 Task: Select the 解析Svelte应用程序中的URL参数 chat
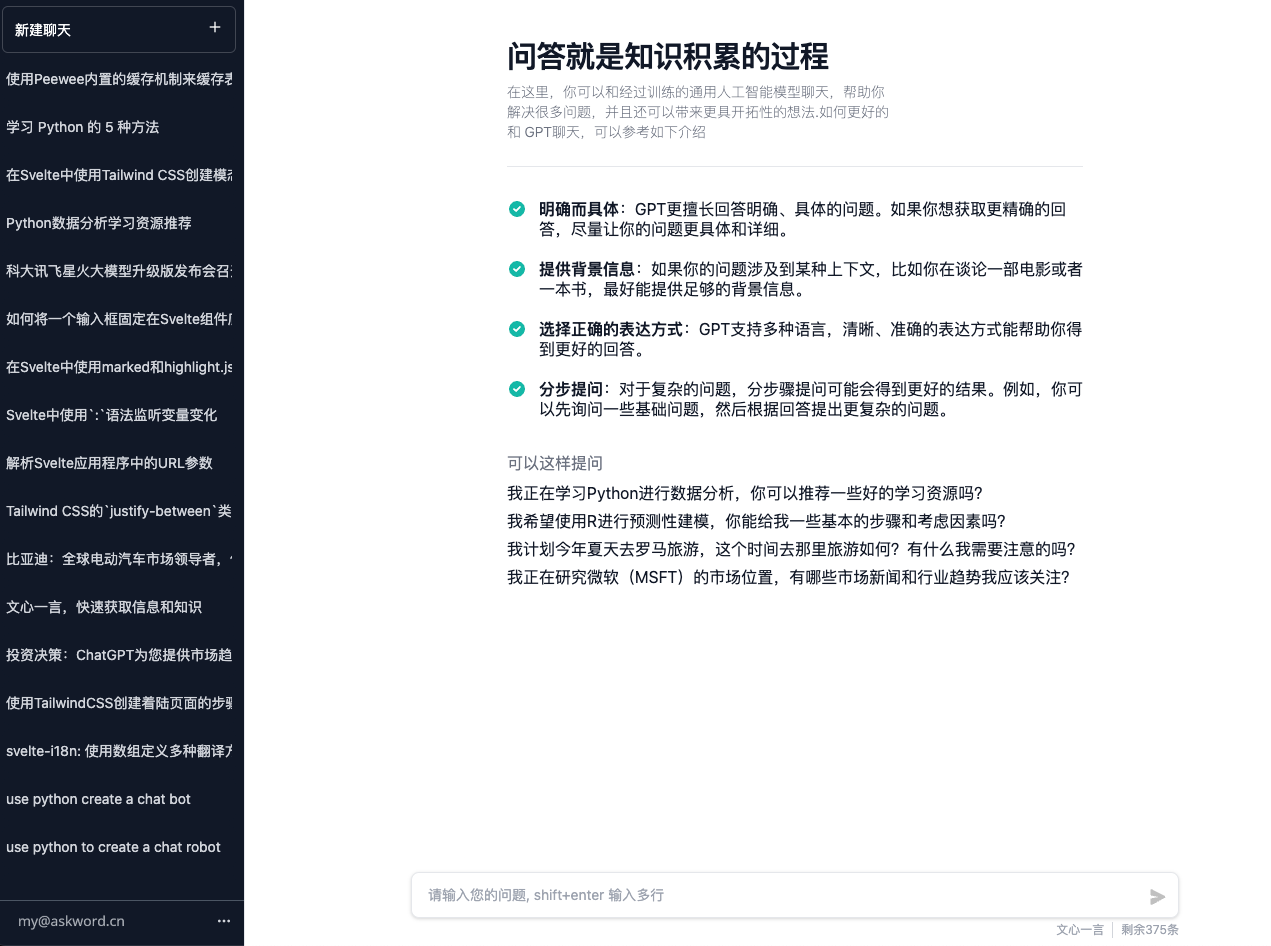click(109, 463)
